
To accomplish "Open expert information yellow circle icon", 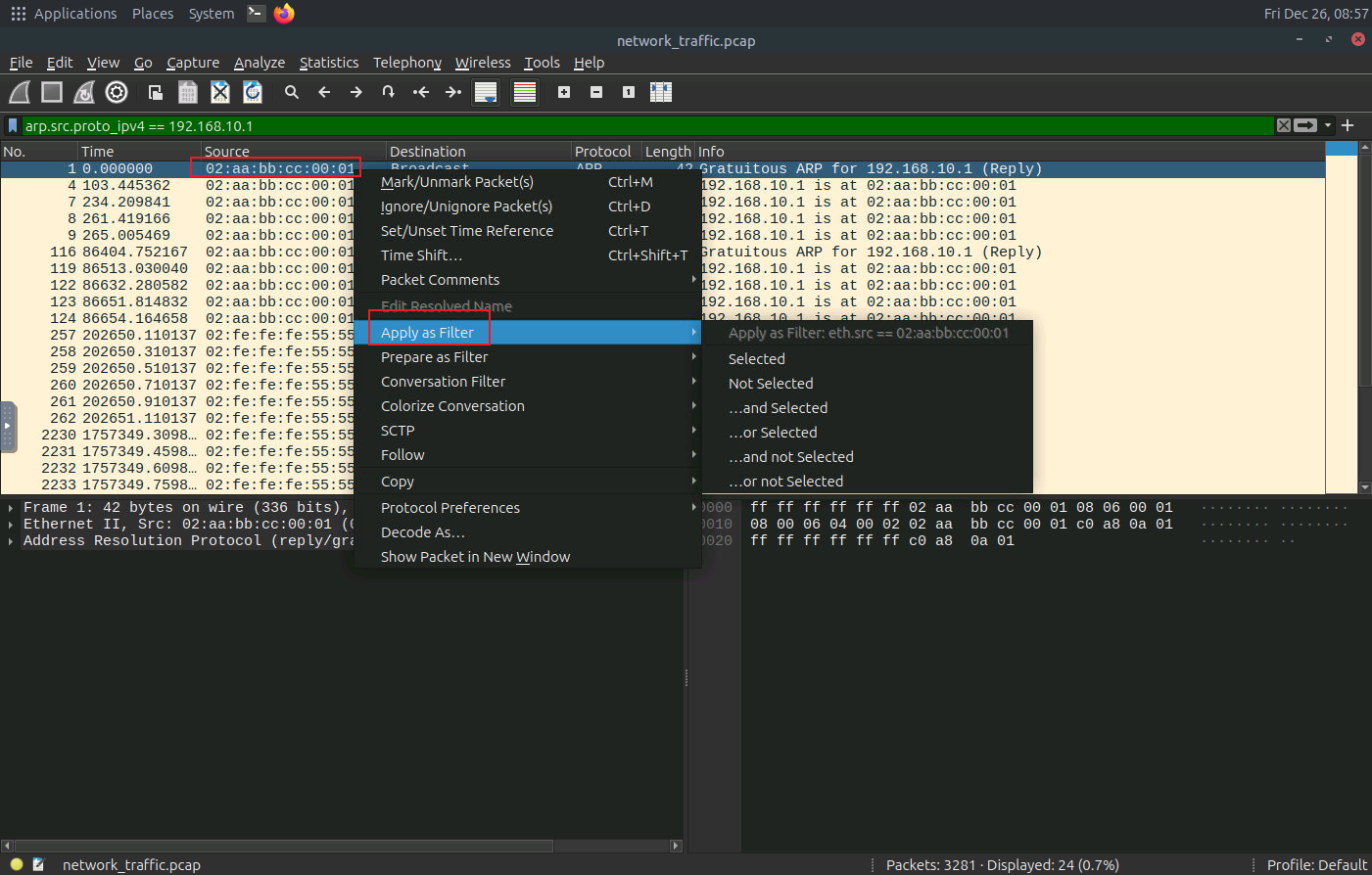I will pyautogui.click(x=17, y=864).
